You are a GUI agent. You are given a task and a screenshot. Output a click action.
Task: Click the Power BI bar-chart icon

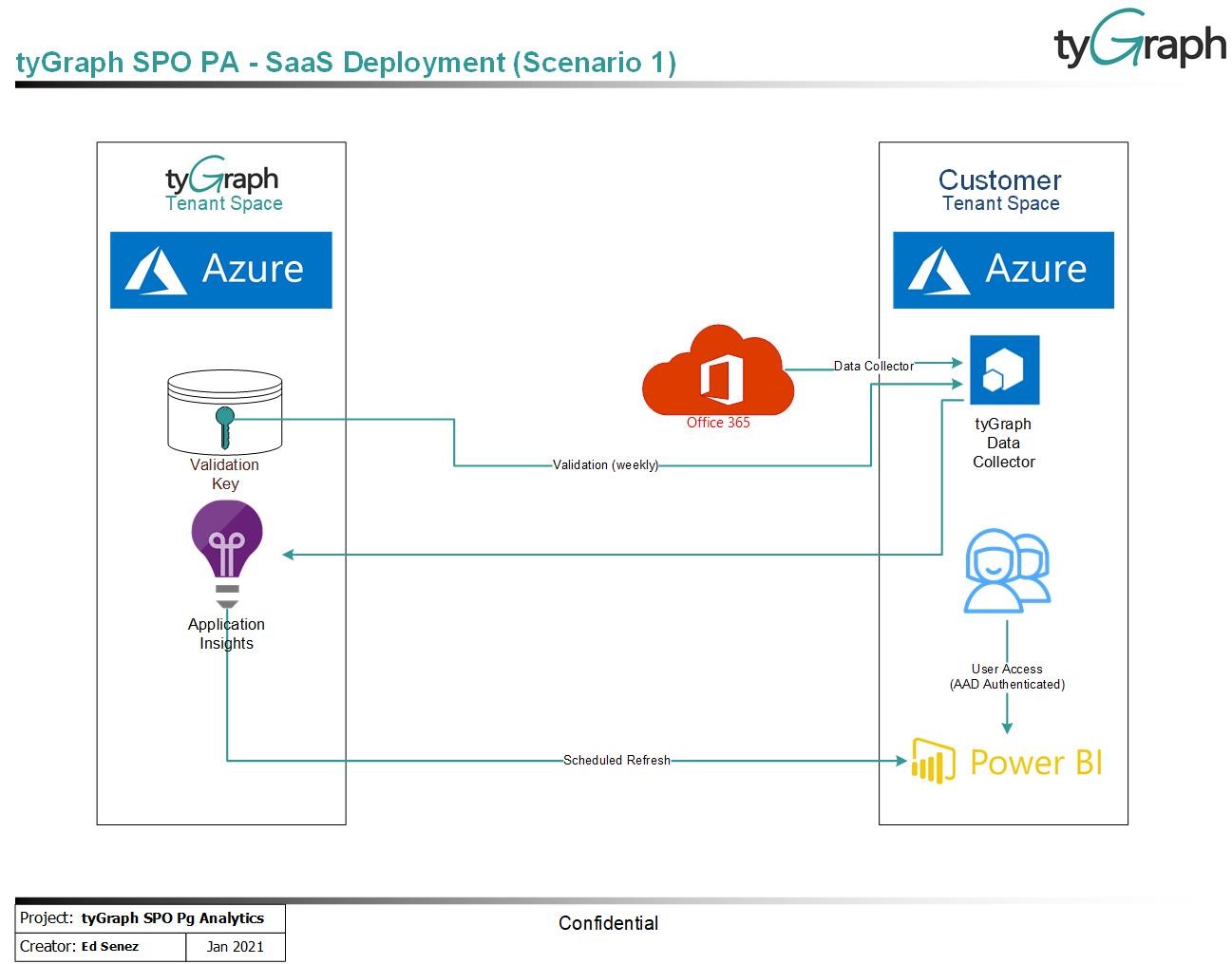(x=931, y=761)
